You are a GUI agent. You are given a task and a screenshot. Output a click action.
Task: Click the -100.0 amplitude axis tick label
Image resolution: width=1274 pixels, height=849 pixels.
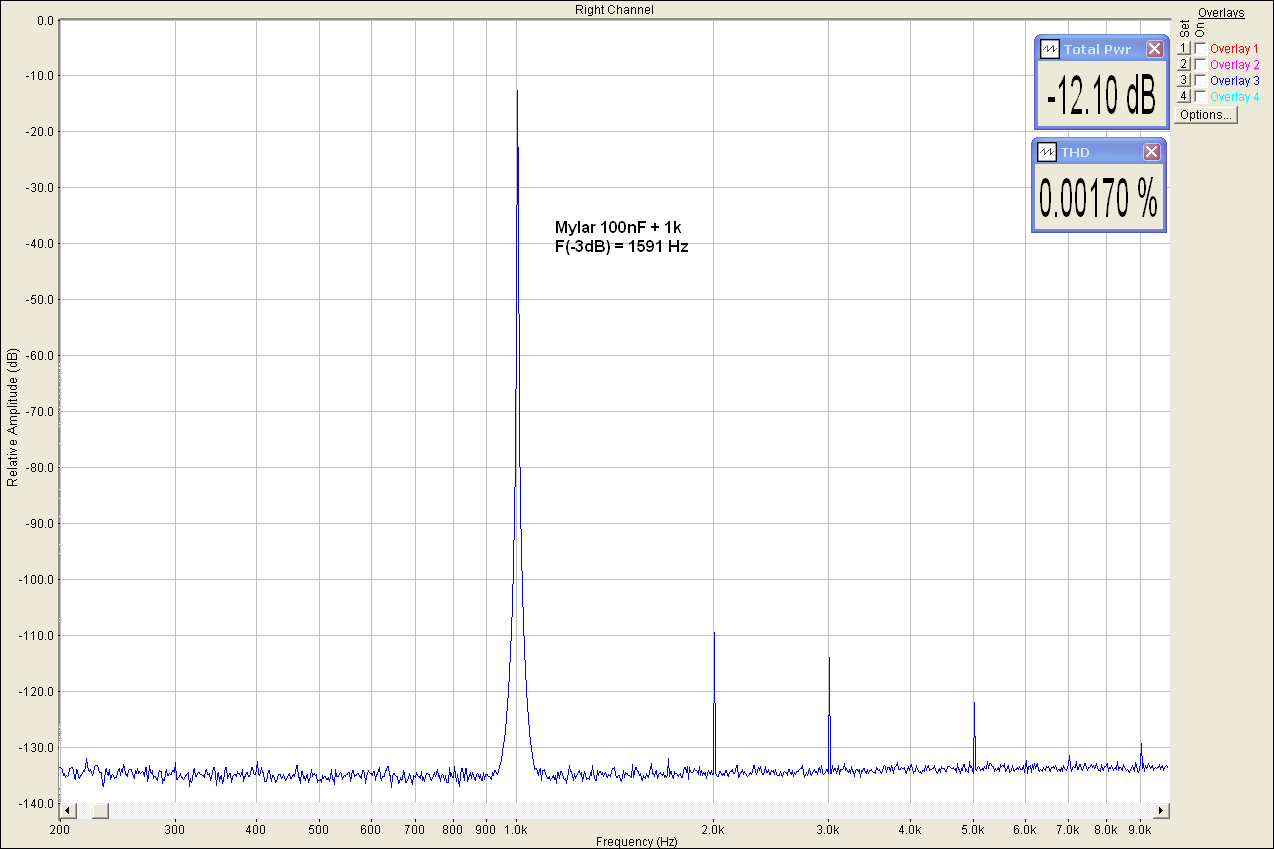click(x=38, y=579)
